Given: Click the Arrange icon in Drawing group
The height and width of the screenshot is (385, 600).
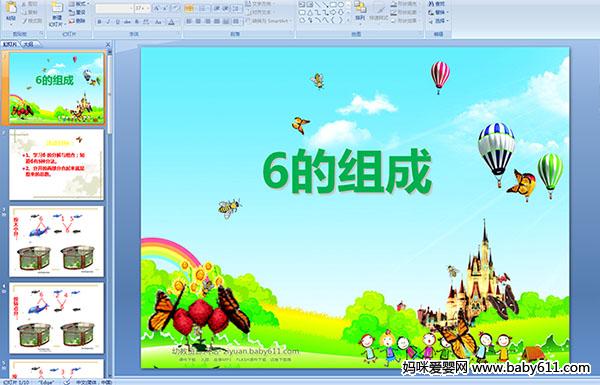Looking at the screenshot, I should (x=360, y=11).
